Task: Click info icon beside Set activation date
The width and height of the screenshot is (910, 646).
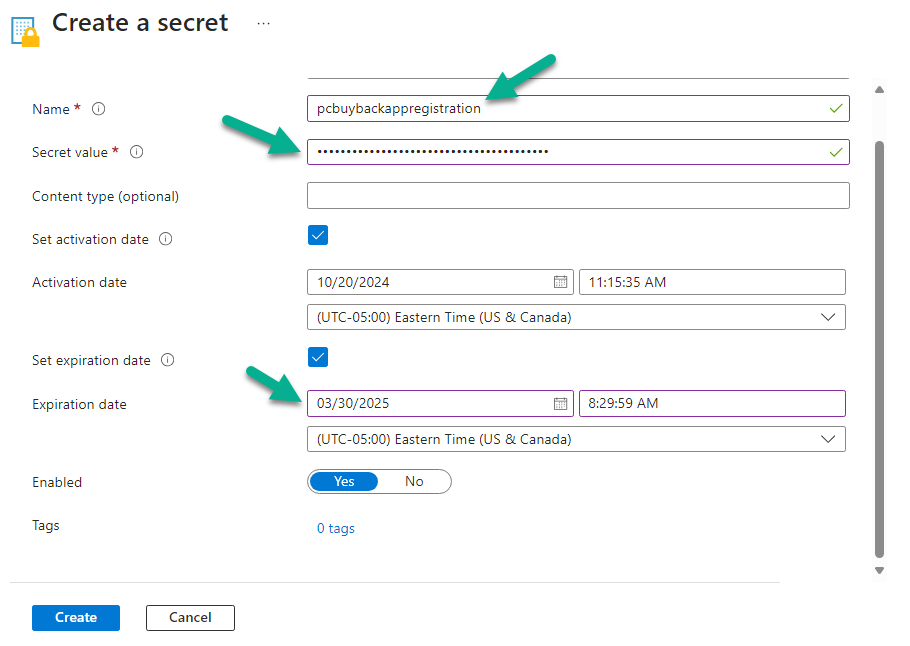Action: tap(165, 239)
